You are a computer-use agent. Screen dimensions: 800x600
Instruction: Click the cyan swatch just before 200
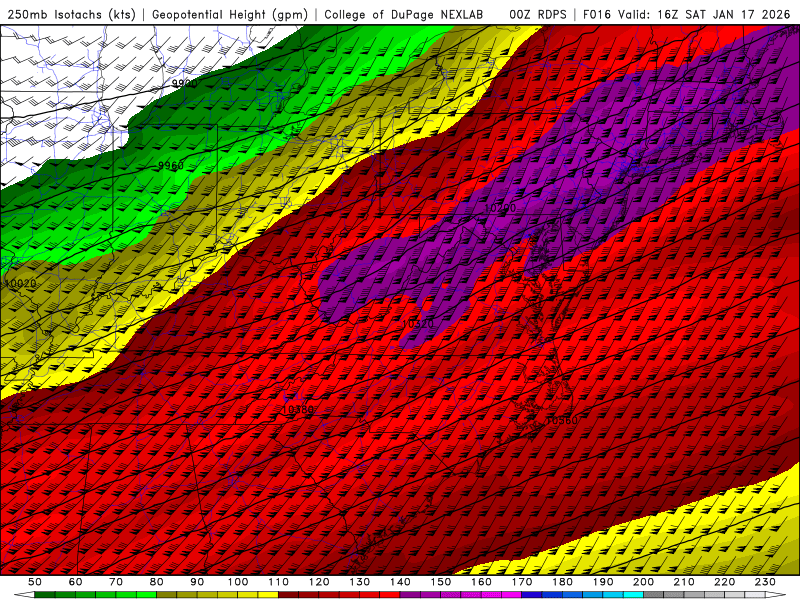pyautogui.click(x=633, y=595)
